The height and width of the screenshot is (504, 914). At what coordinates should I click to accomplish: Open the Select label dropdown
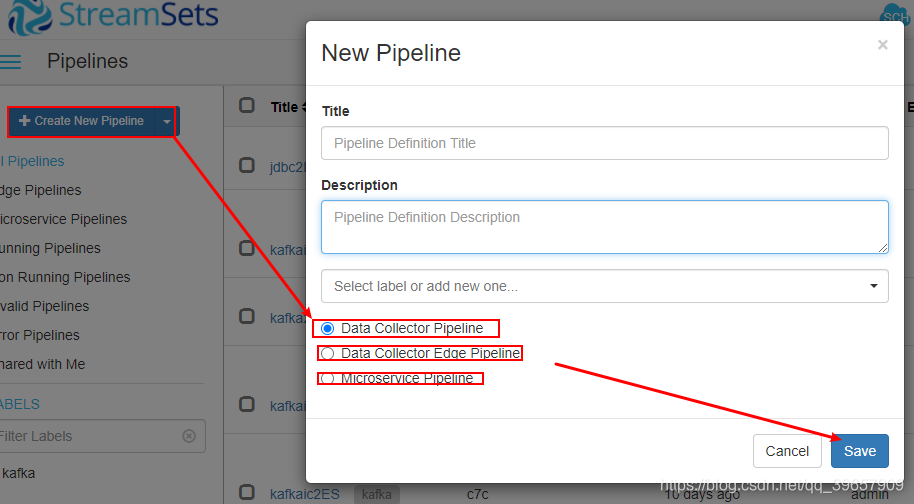(604, 286)
